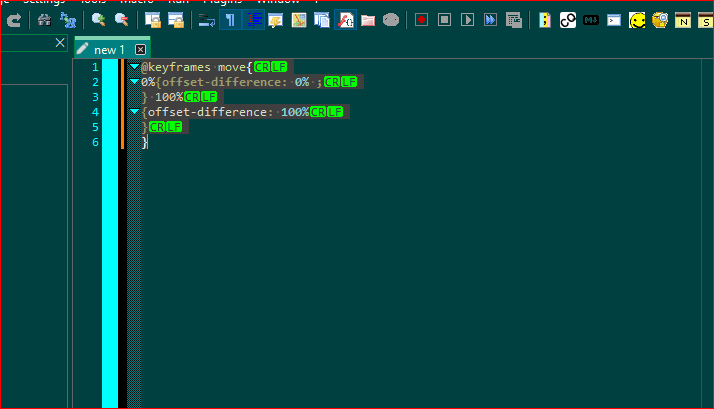The image size is (714, 409).
Task: Run macro multiple times icon
Action: click(490, 20)
